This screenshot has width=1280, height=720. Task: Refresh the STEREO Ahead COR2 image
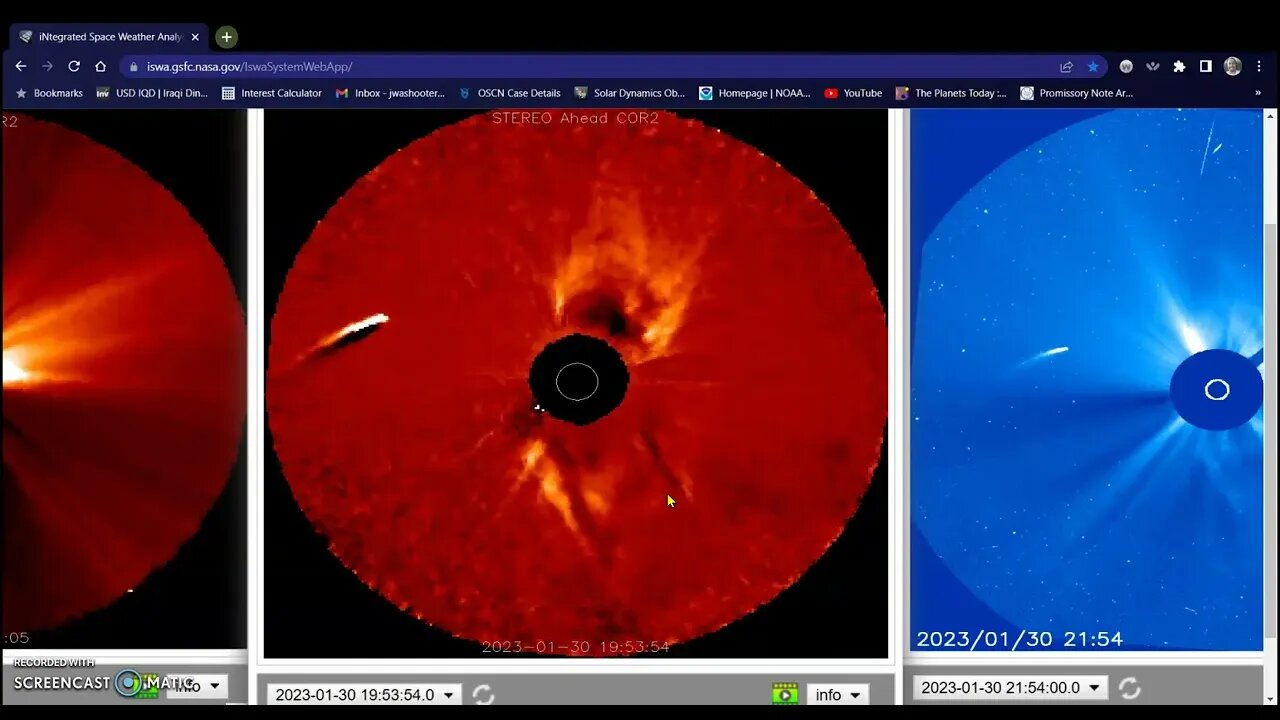pyautogui.click(x=484, y=694)
